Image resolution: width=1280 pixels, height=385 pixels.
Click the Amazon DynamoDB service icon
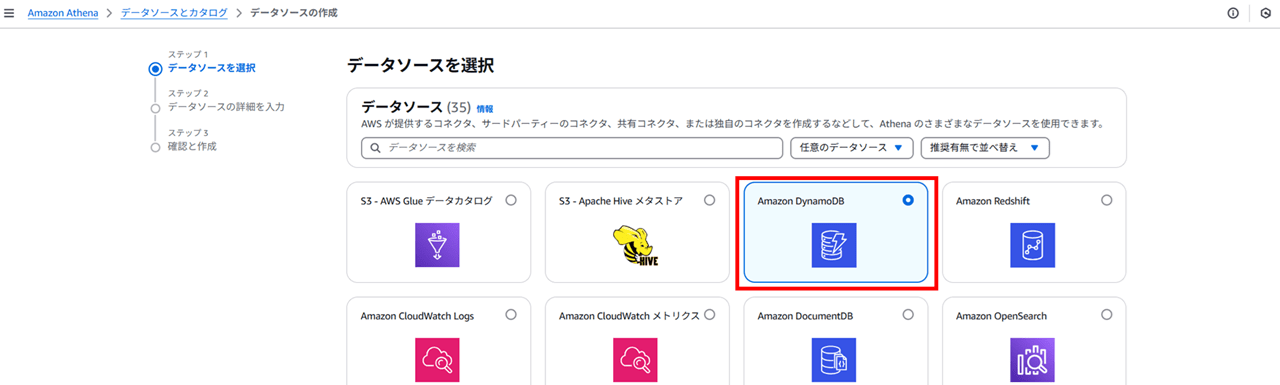coord(834,245)
